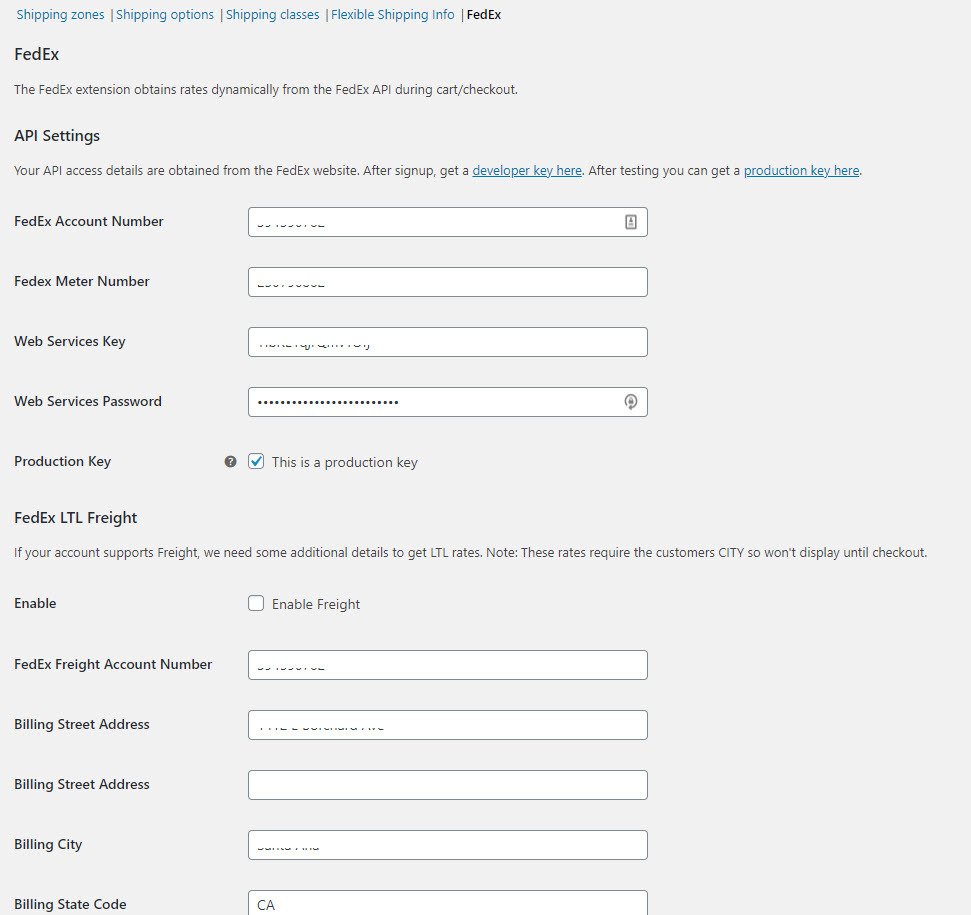Click the contact autofill icon in Account Number field
Viewport: 971px width, 915px height.
click(630, 222)
